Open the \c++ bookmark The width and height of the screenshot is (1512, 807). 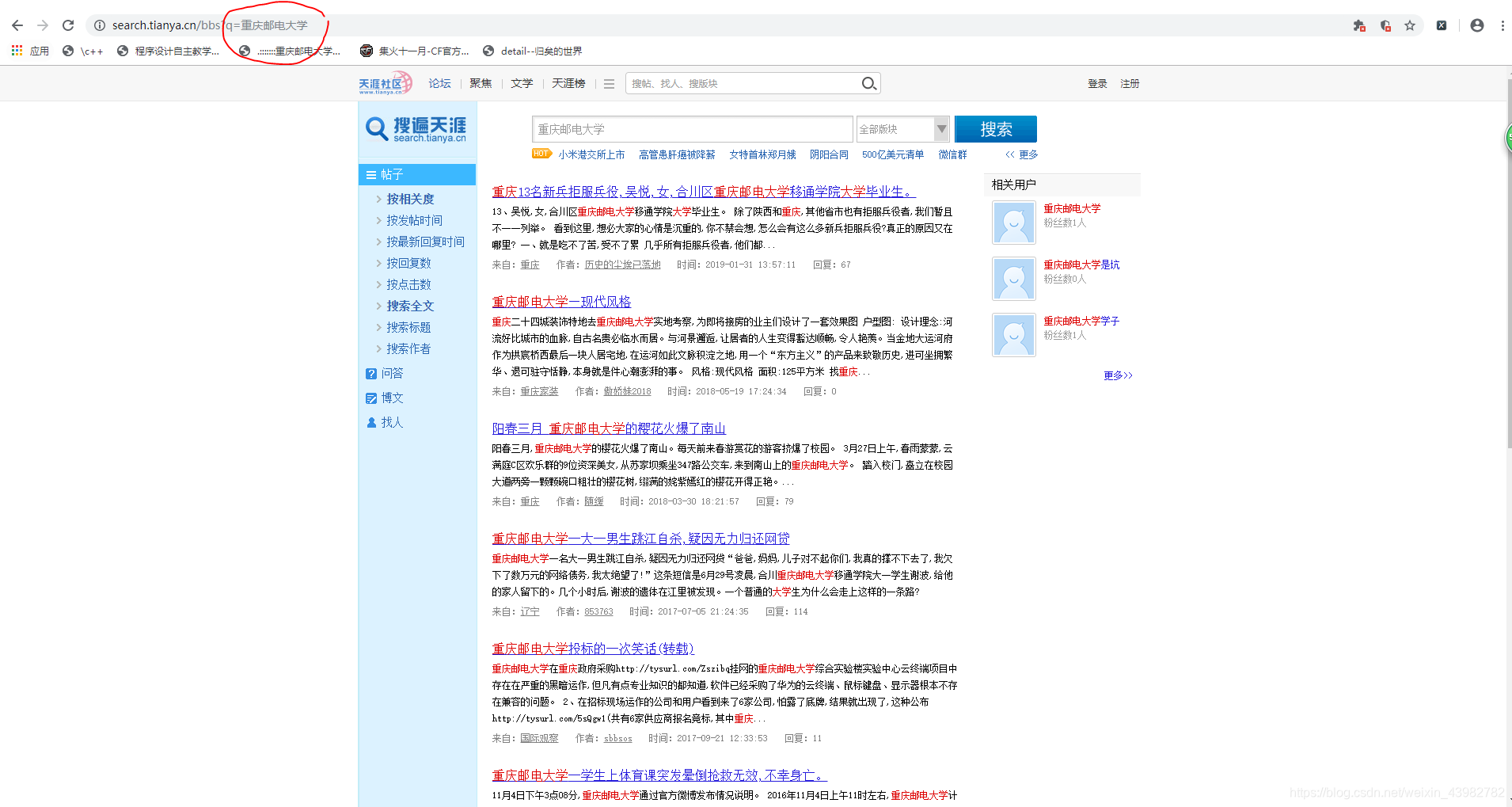click(x=83, y=51)
